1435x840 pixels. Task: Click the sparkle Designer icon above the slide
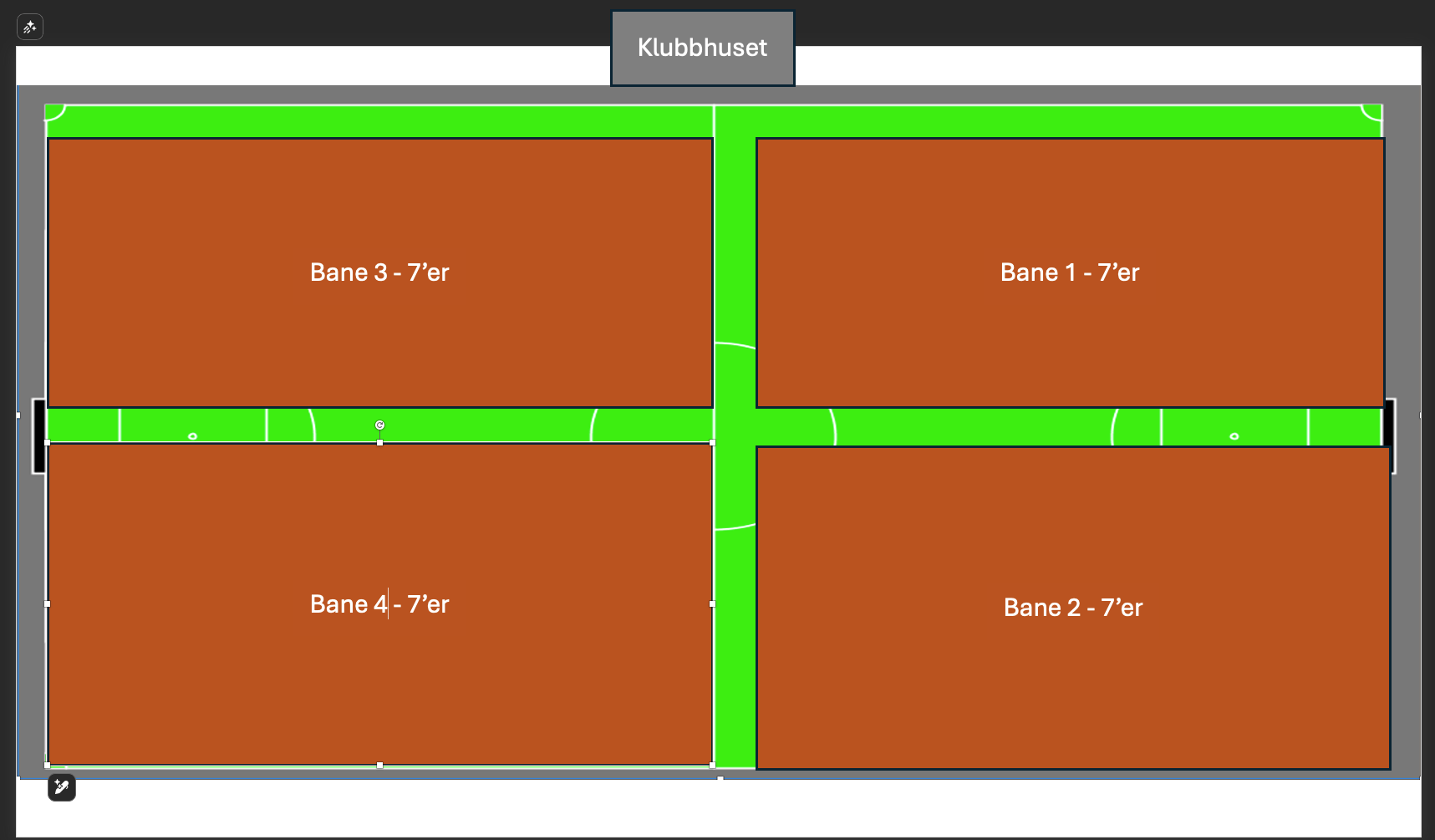(30, 27)
